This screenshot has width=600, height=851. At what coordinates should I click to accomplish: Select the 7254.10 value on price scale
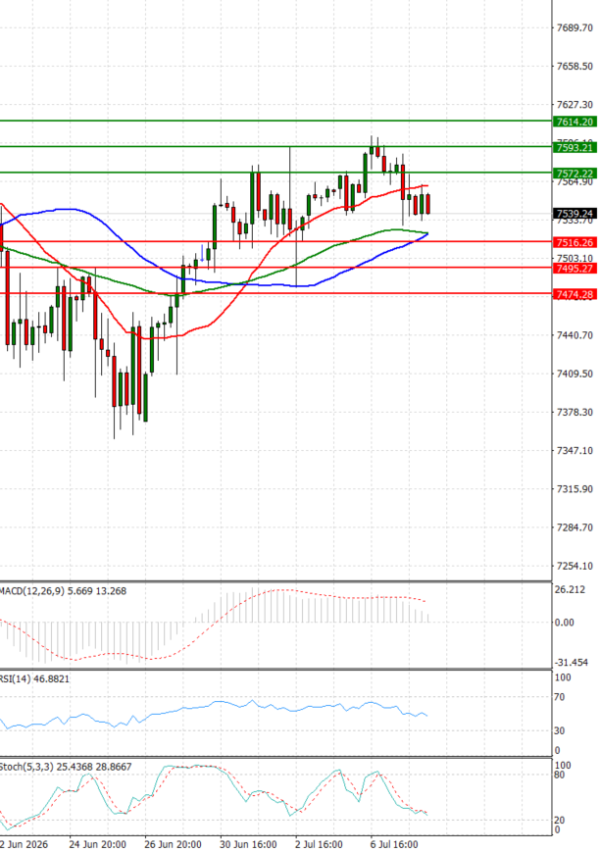(x=575, y=566)
